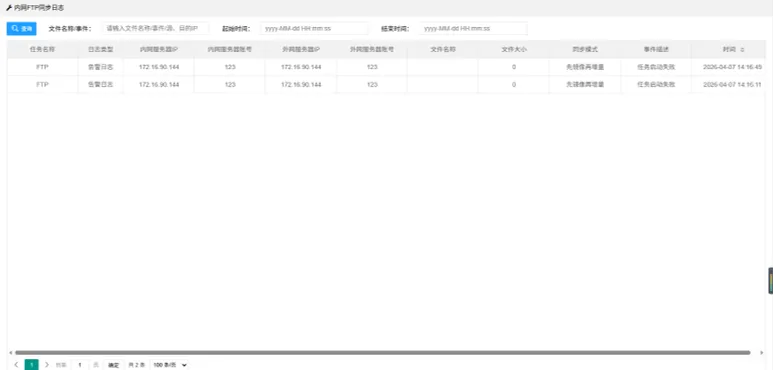The image size is (773, 370).
Task: Sort by the 时间 column arrow
Action: (x=742, y=50)
